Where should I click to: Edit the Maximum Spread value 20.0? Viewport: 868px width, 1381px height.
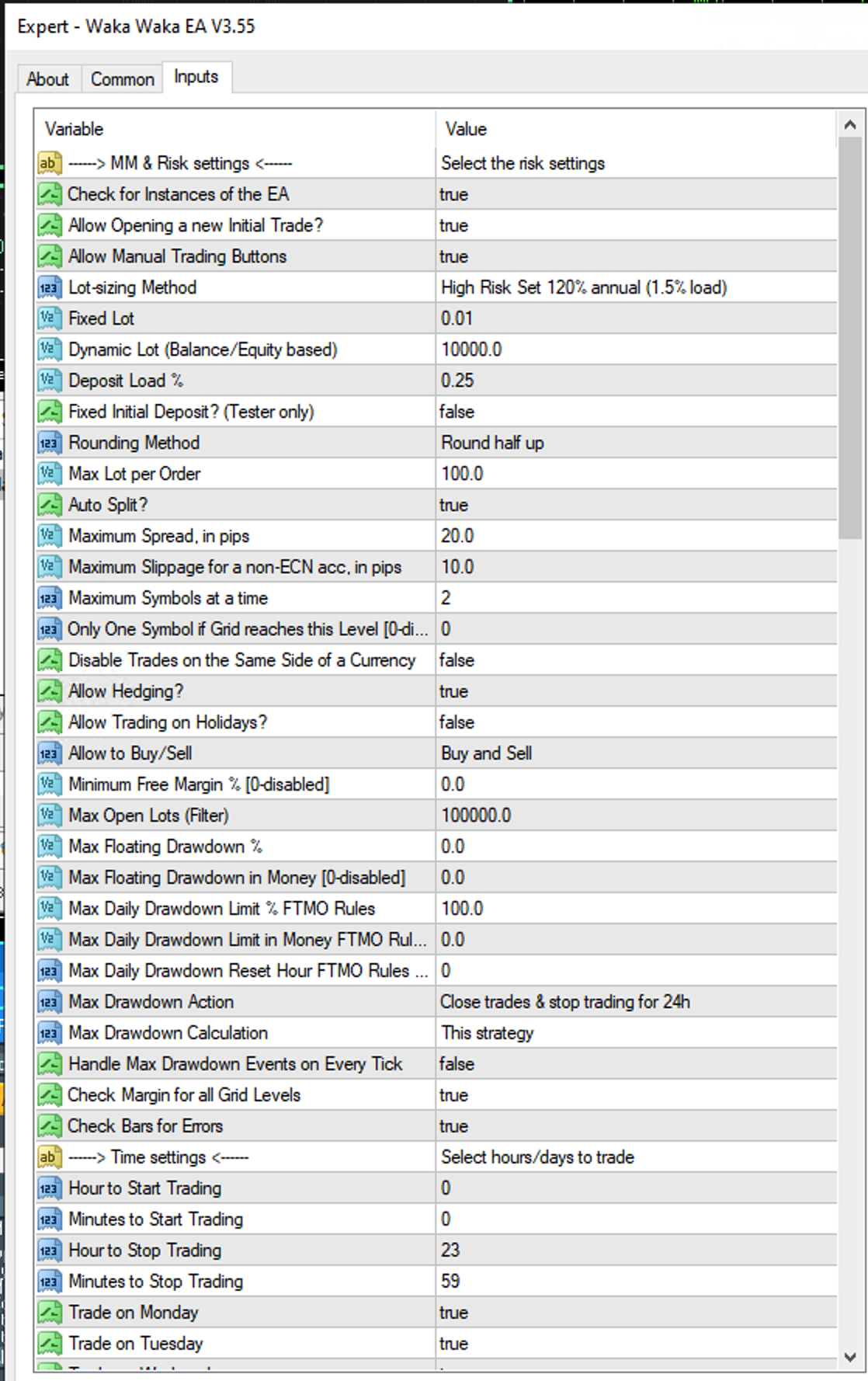click(x=637, y=536)
